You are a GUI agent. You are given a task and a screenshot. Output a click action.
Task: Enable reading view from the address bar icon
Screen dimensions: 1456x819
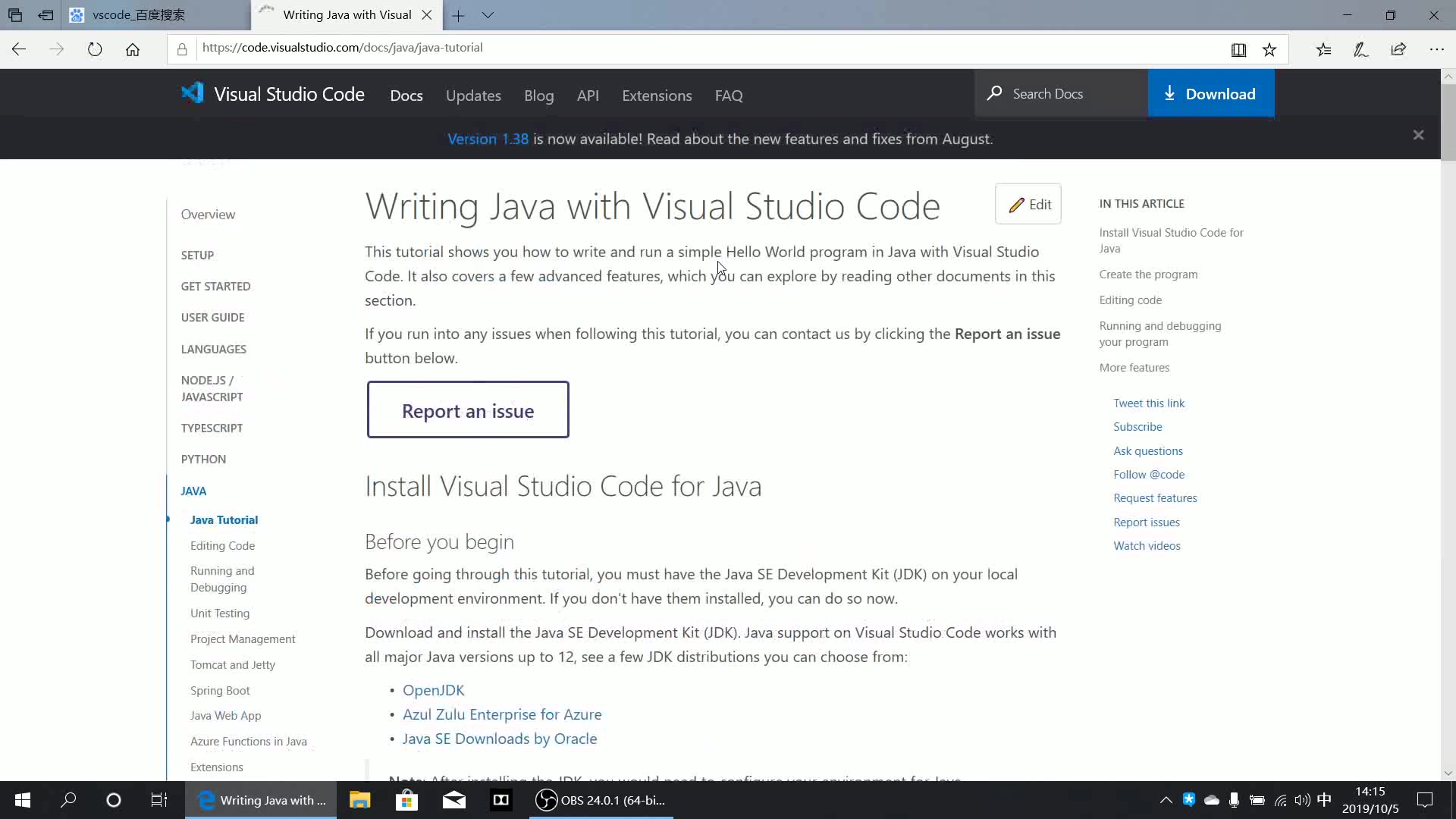[1238, 49]
